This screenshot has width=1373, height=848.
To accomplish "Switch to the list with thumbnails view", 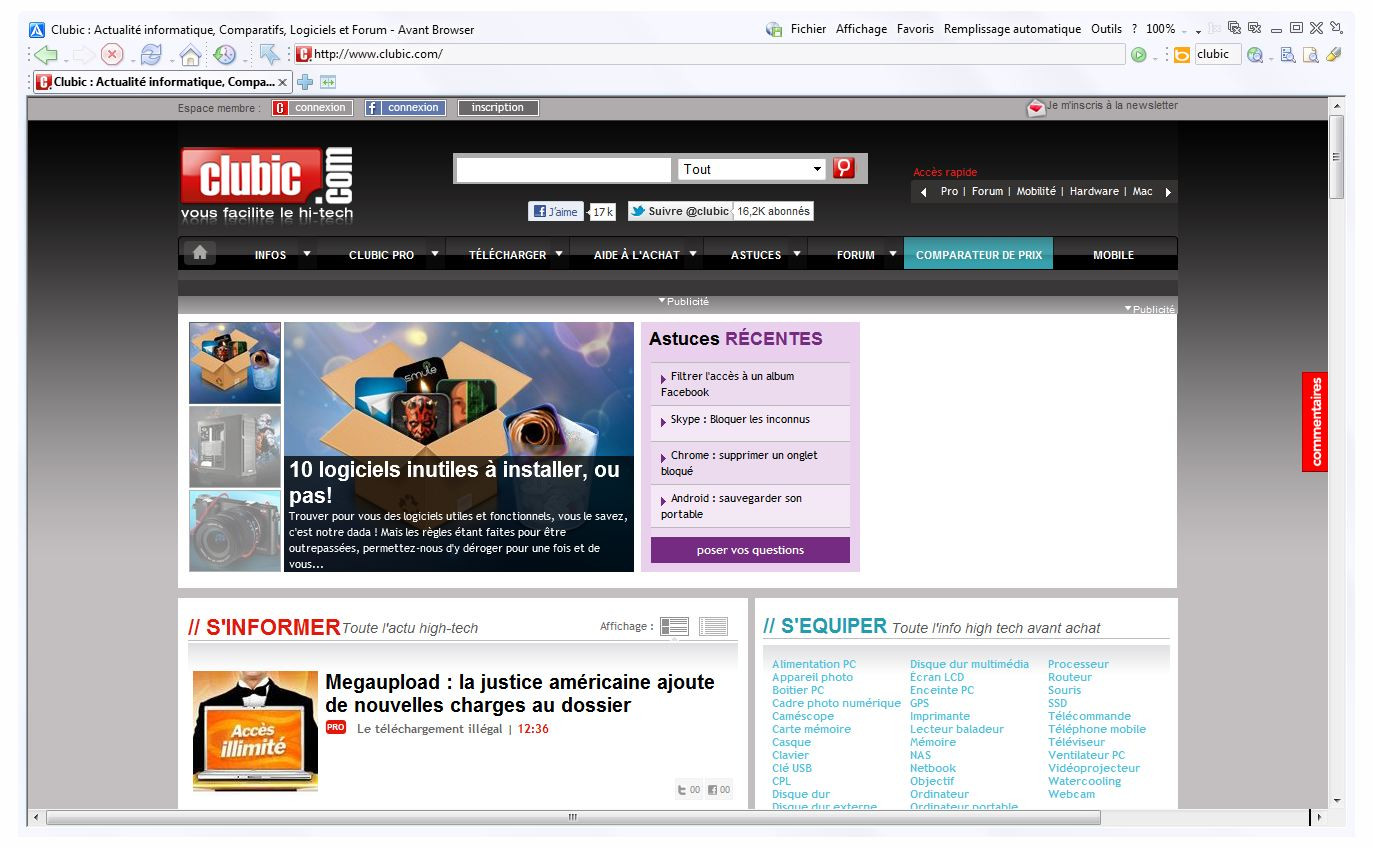I will click(x=674, y=626).
